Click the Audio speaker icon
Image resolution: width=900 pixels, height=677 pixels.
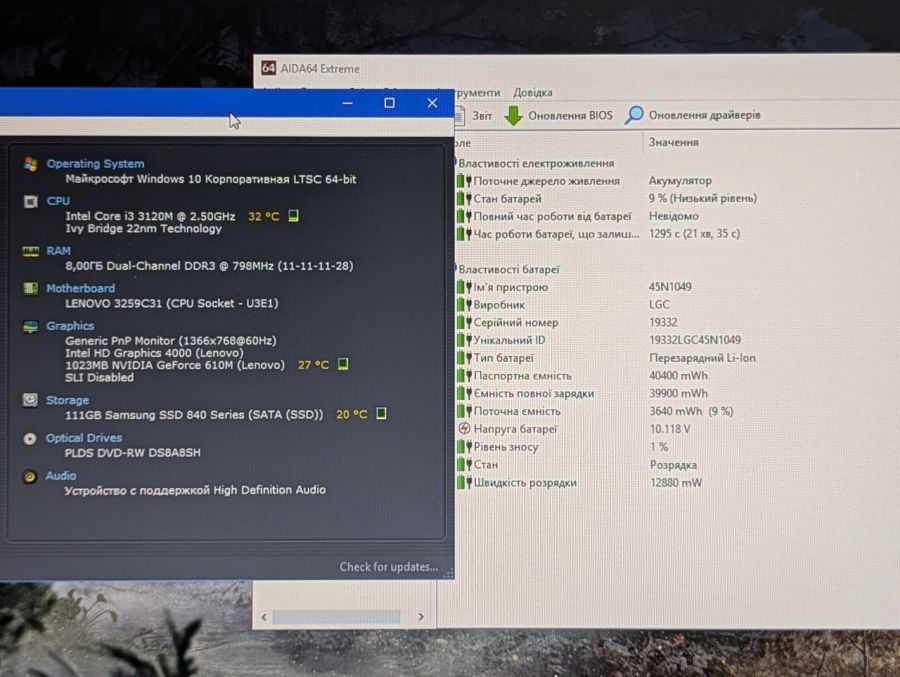(30, 476)
